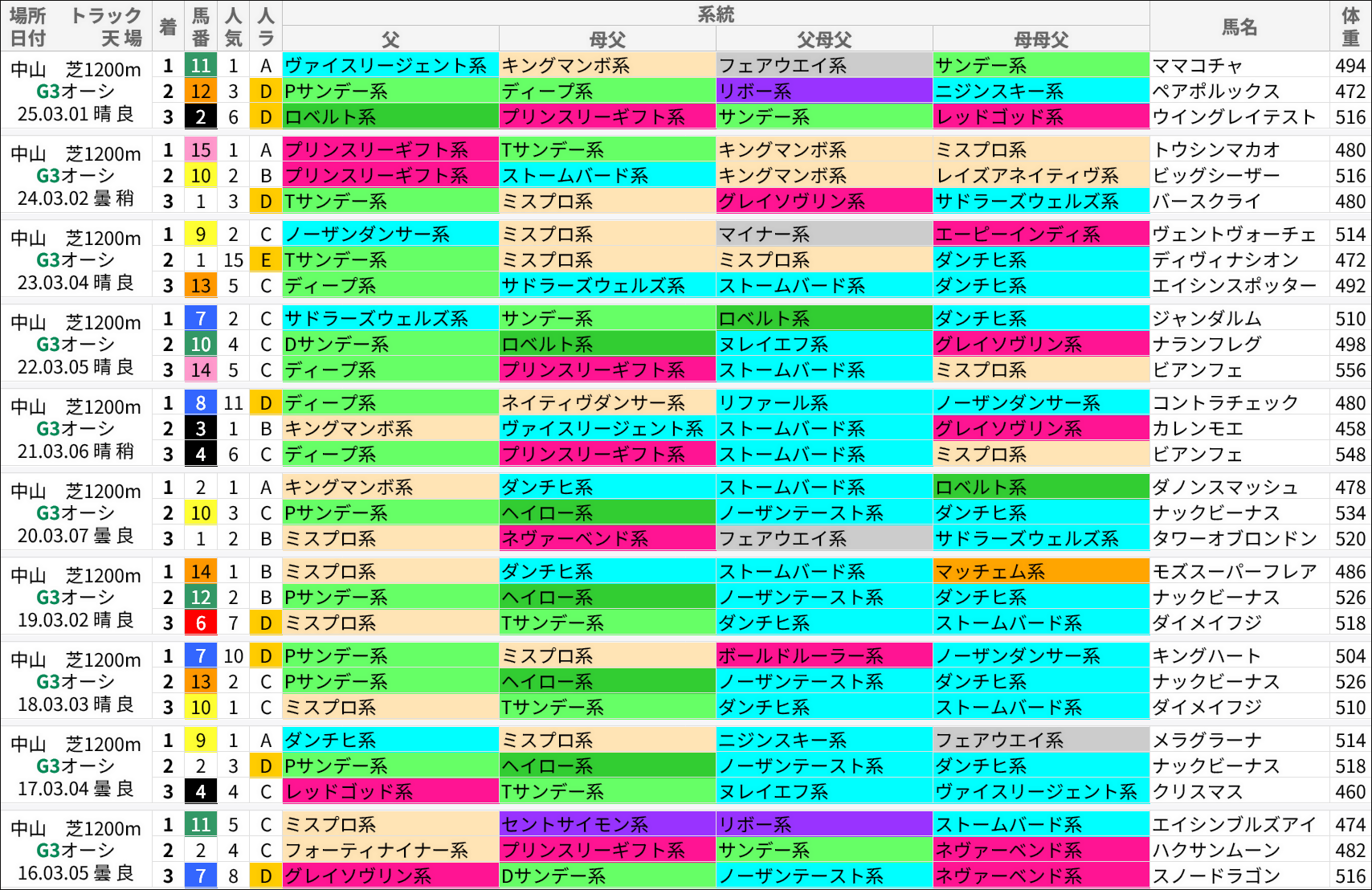Sort by the 人気 column header
Viewport: 1372px width, 890px height.
pos(233,27)
